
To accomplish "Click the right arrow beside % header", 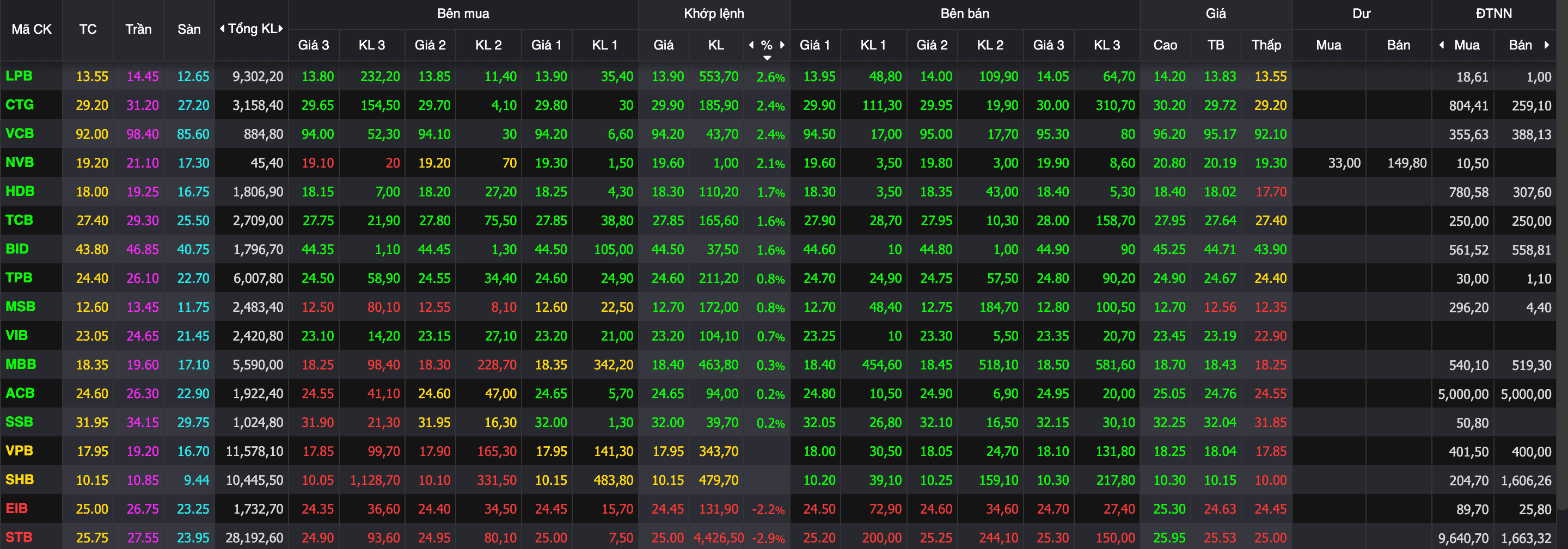I will pyautogui.click(x=782, y=45).
